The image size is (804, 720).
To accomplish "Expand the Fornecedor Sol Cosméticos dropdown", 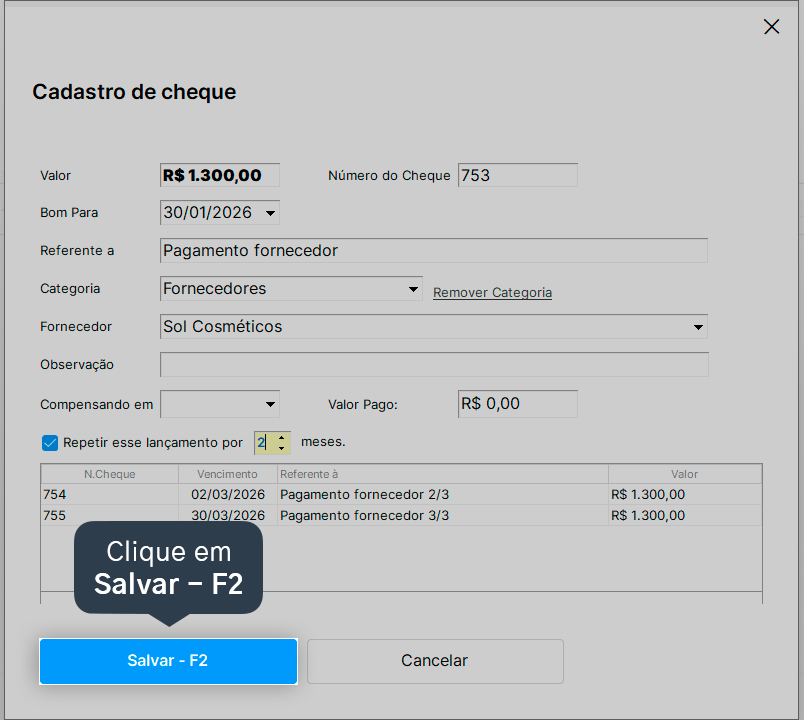I will [x=698, y=327].
